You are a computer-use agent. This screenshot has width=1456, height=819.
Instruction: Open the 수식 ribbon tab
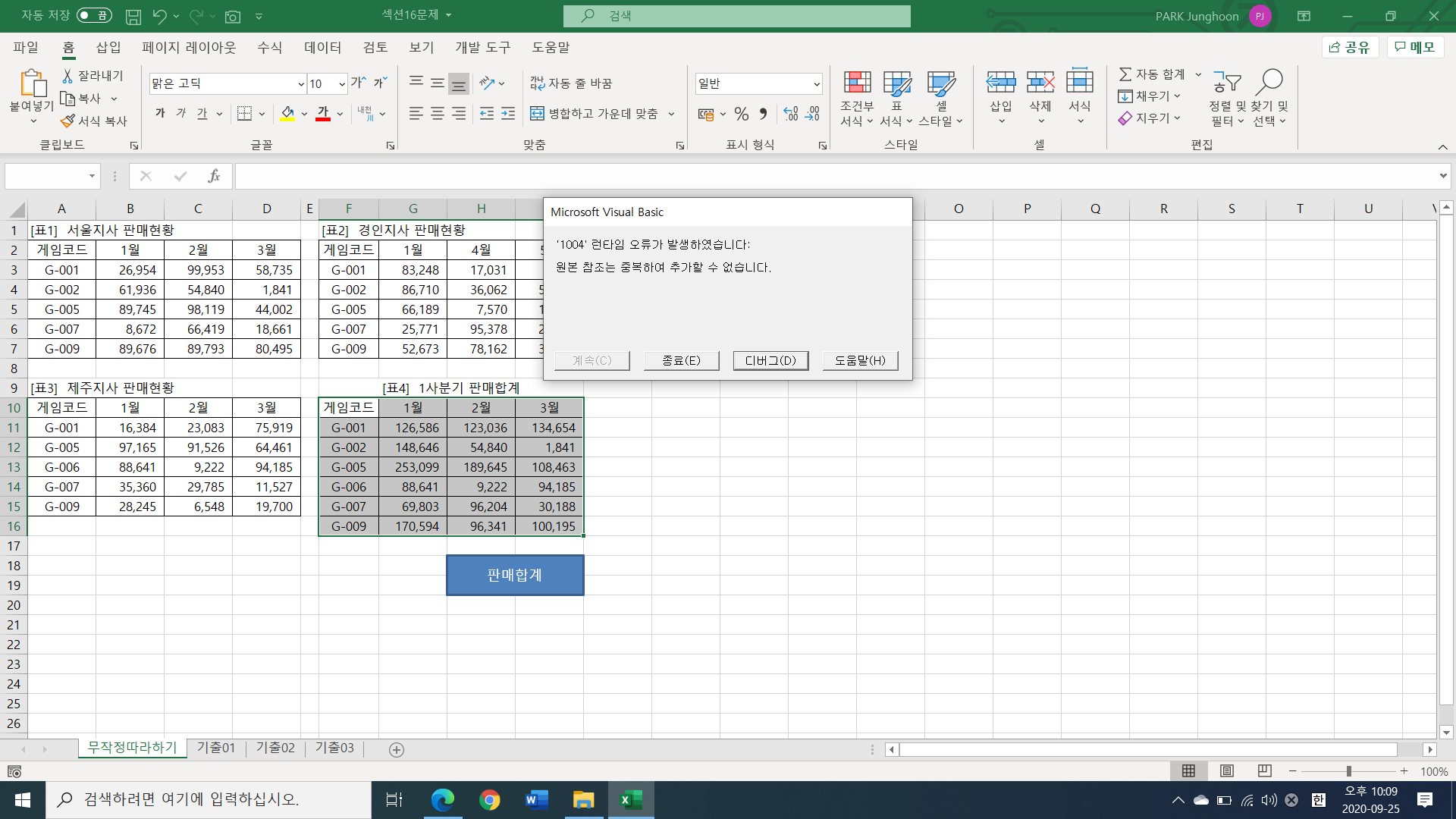point(269,47)
